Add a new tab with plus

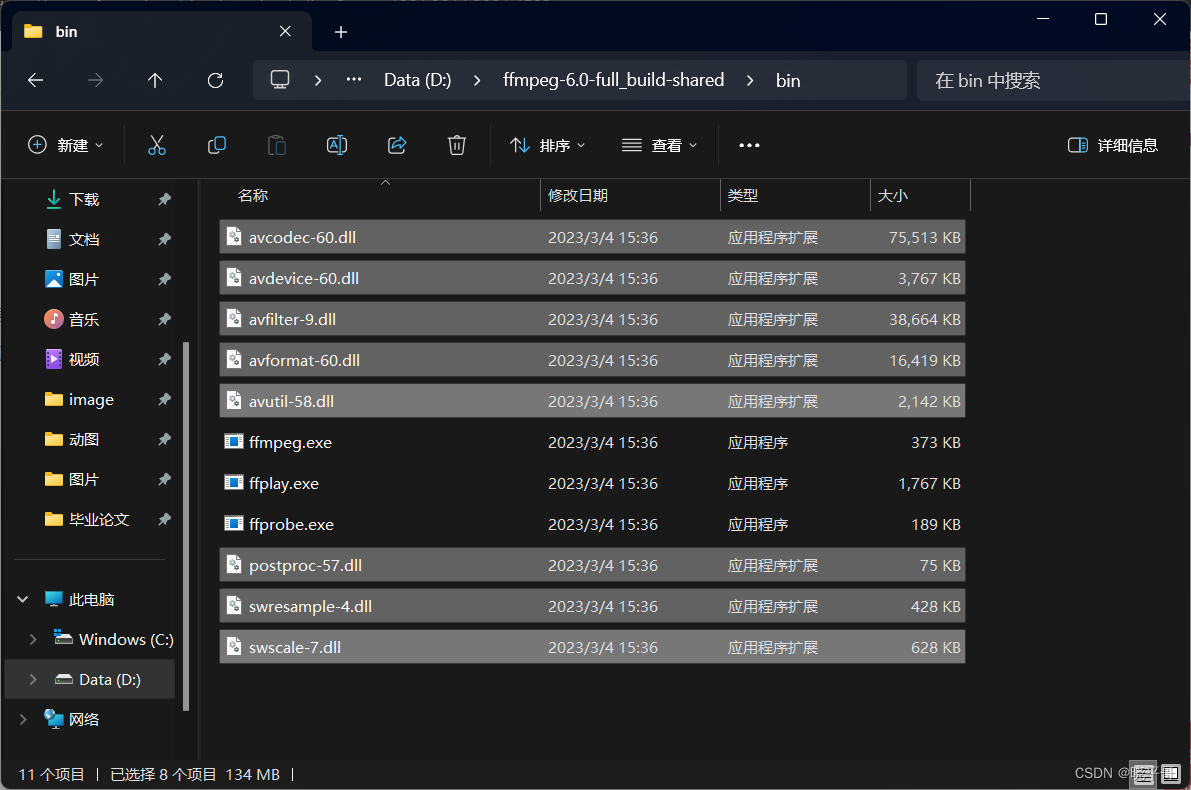[x=341, y=32]
